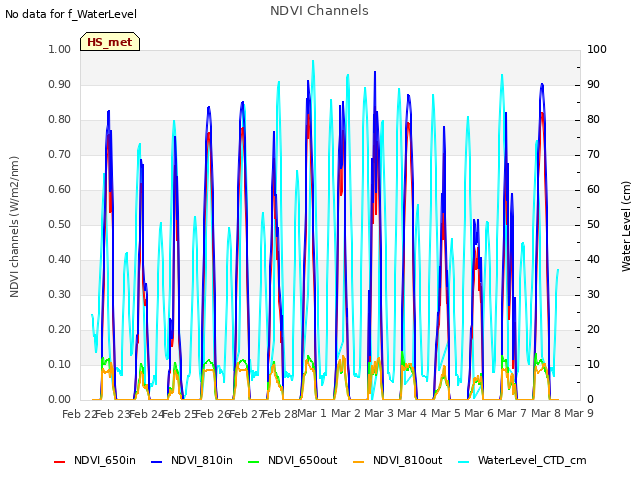This screenshot has height=480, width=640.
Task: Click the 90 right axis value
Action: (x=593, y=84)
